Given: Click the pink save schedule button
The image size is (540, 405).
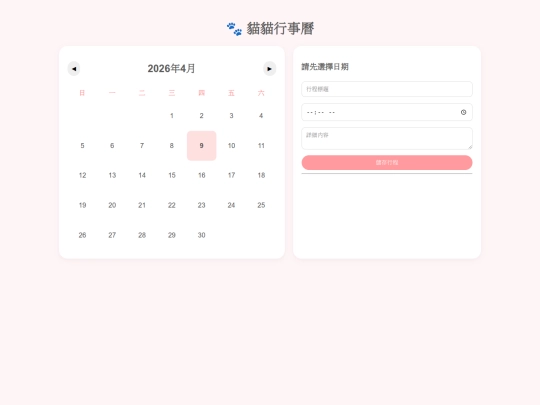Looking at the screenshot, I should coord(387,163).
